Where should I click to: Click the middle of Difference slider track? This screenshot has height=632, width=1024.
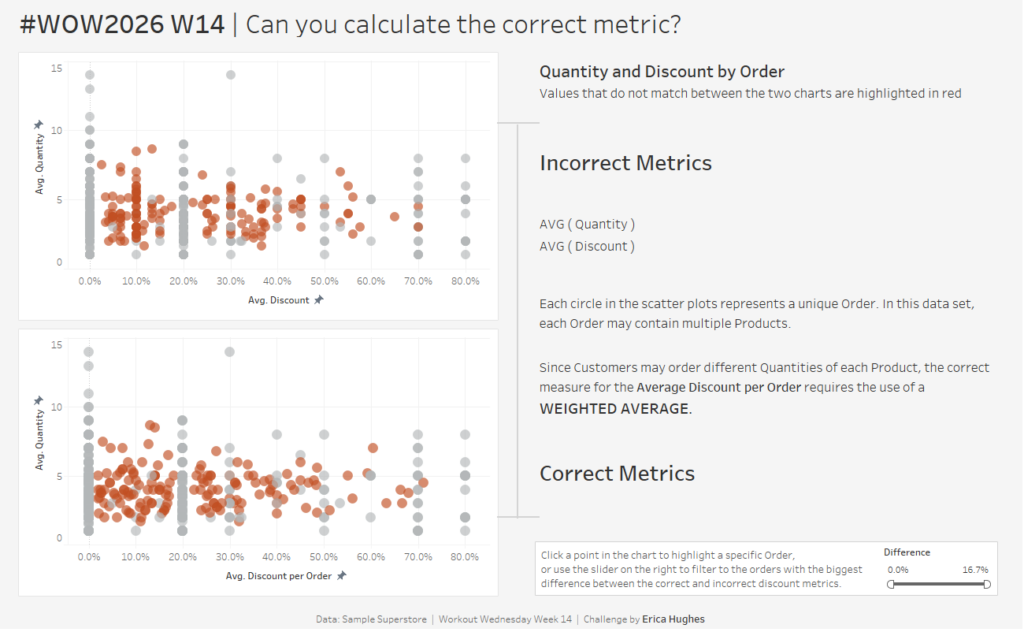click(x=938, y=584)
